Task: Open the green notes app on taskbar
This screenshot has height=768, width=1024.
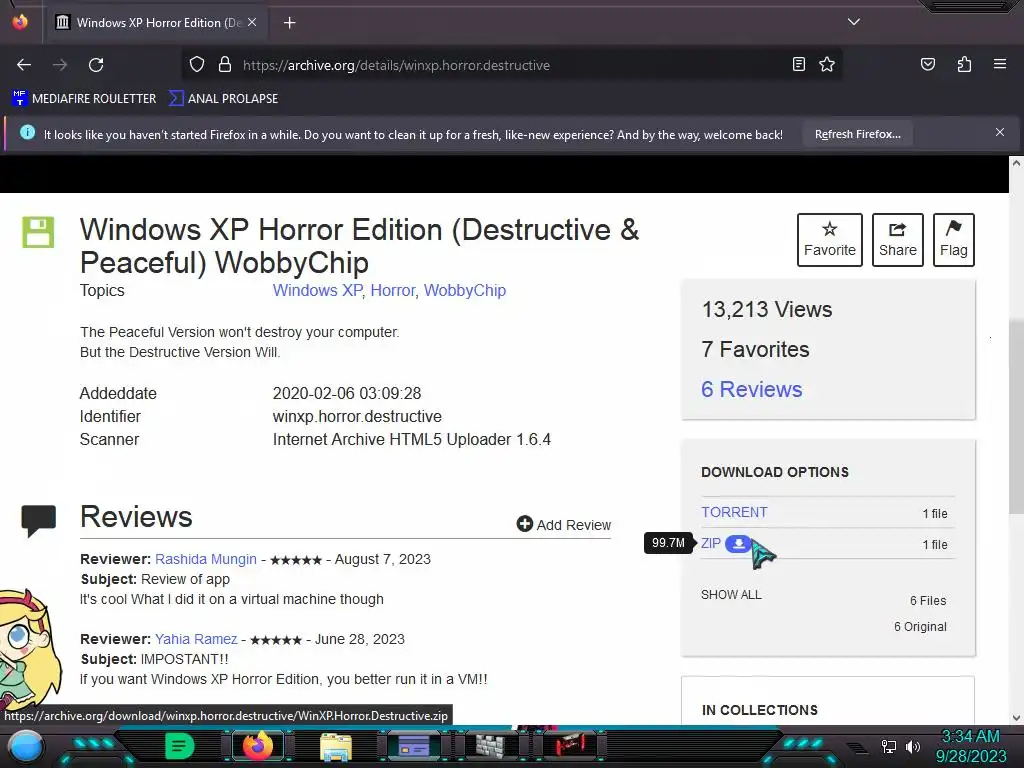Action: (x=179, y=746)
